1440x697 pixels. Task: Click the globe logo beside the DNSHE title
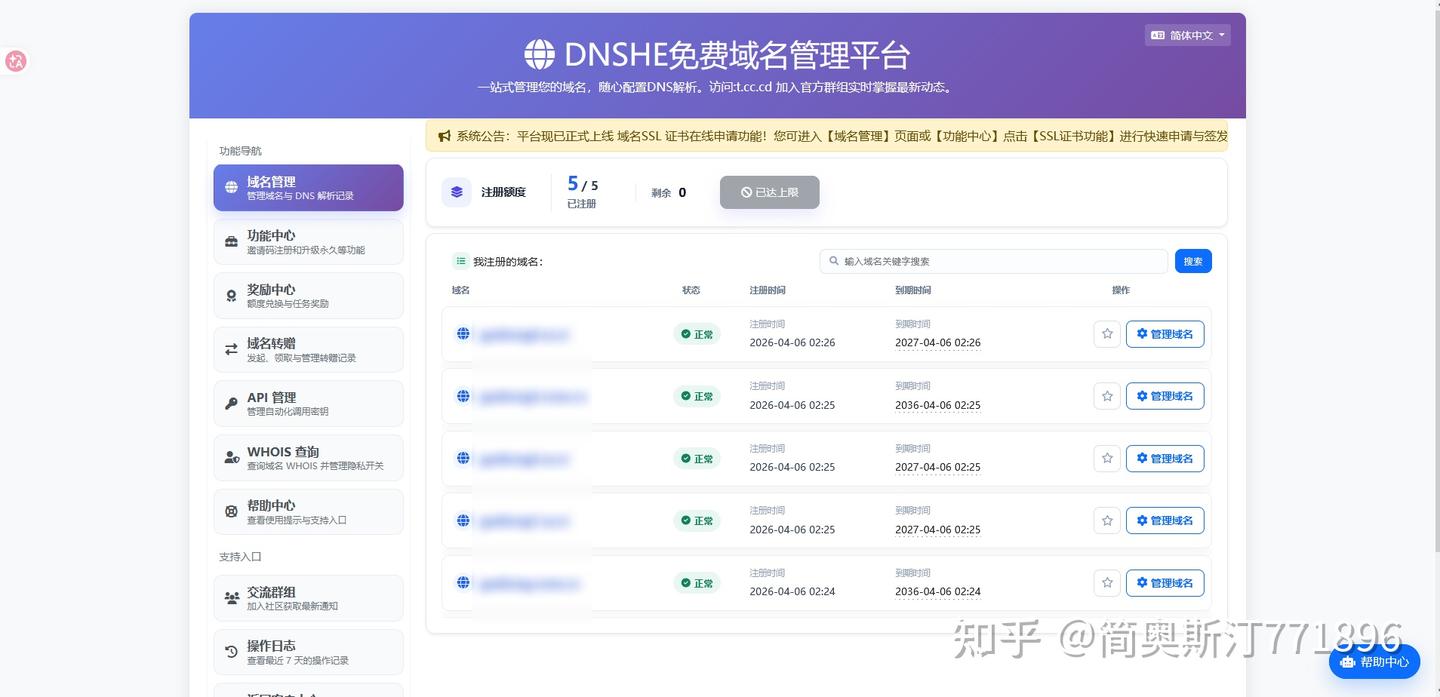pos(539,54)
